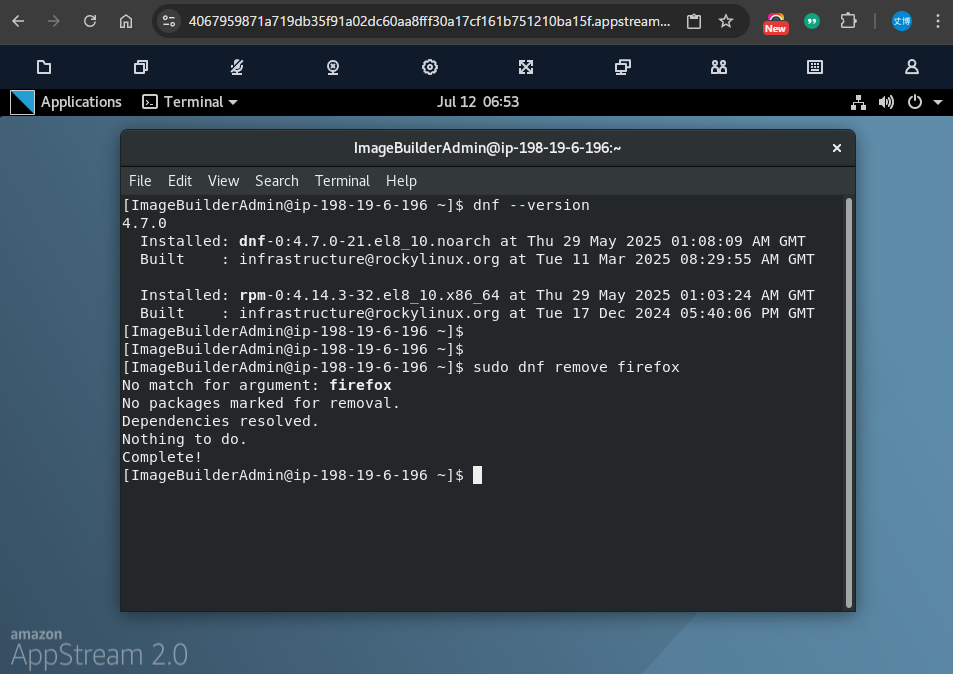This screenshot has height=674, width=953.
Task: Click the power icon in top panel
Action: click(x=915, y=102)
